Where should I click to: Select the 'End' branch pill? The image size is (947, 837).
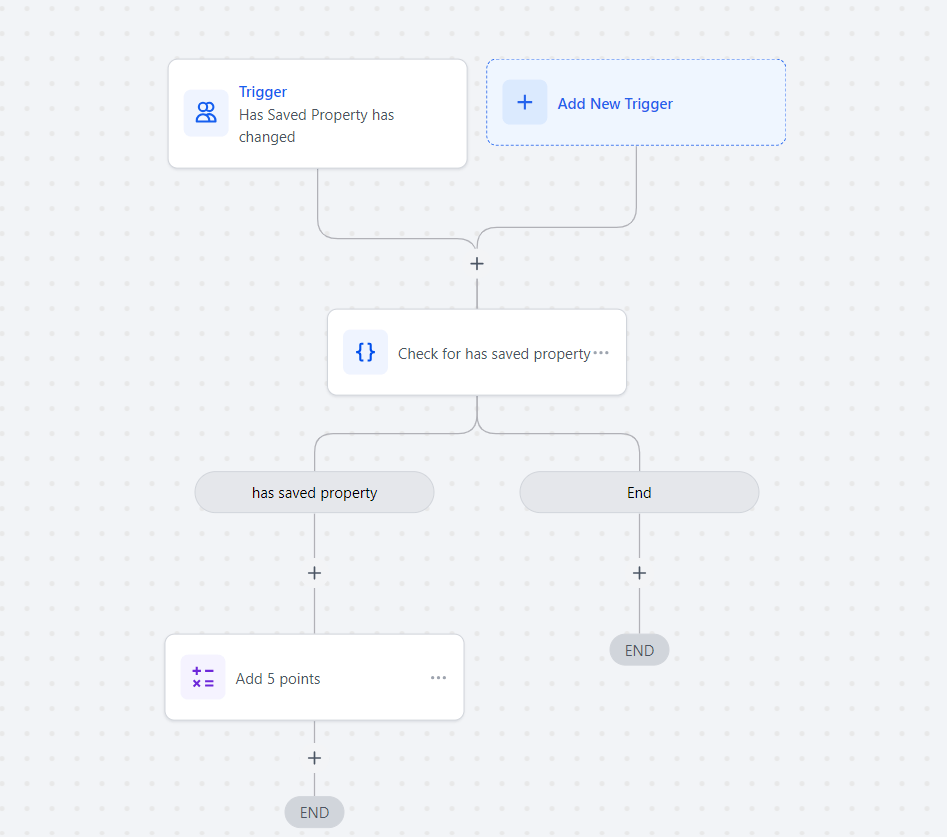(639, 493)
